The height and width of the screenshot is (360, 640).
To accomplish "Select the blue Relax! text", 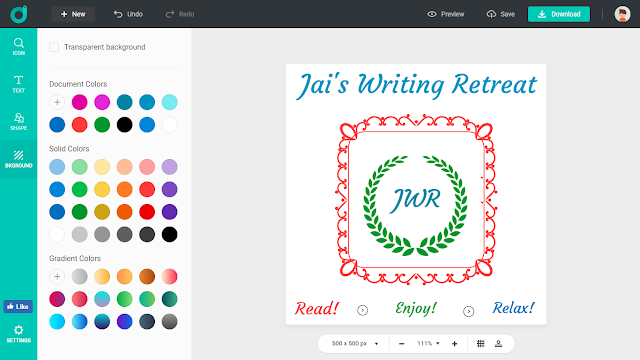I will 513,308.
